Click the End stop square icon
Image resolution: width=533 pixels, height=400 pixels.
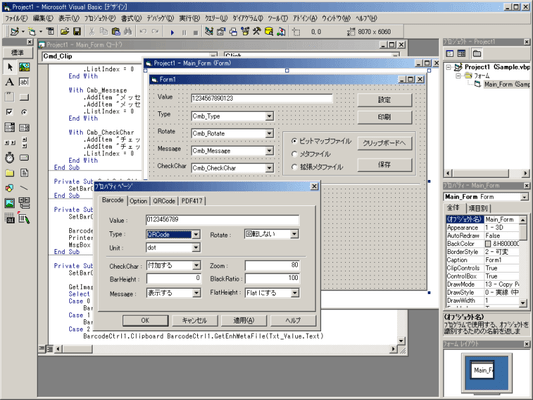coord(195,32)
